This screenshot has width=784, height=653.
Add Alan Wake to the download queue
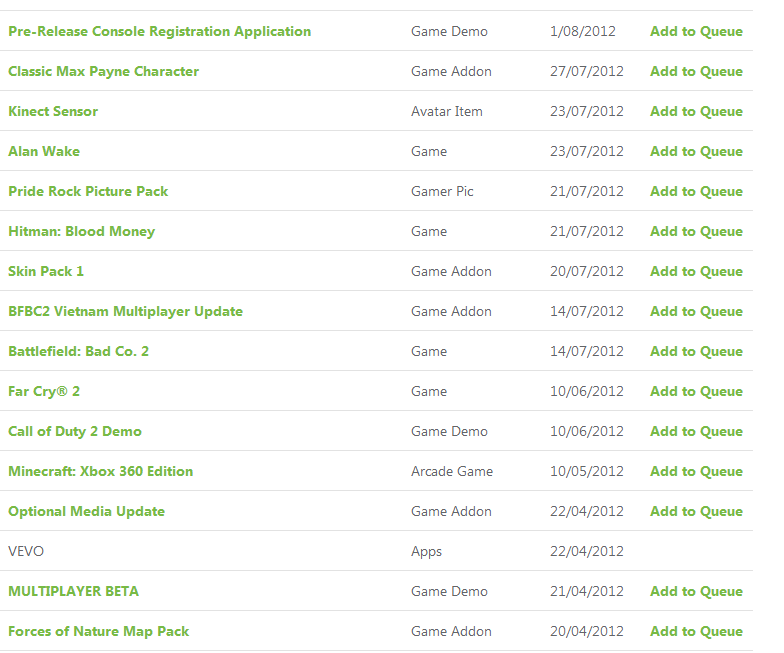coord(696,152)
